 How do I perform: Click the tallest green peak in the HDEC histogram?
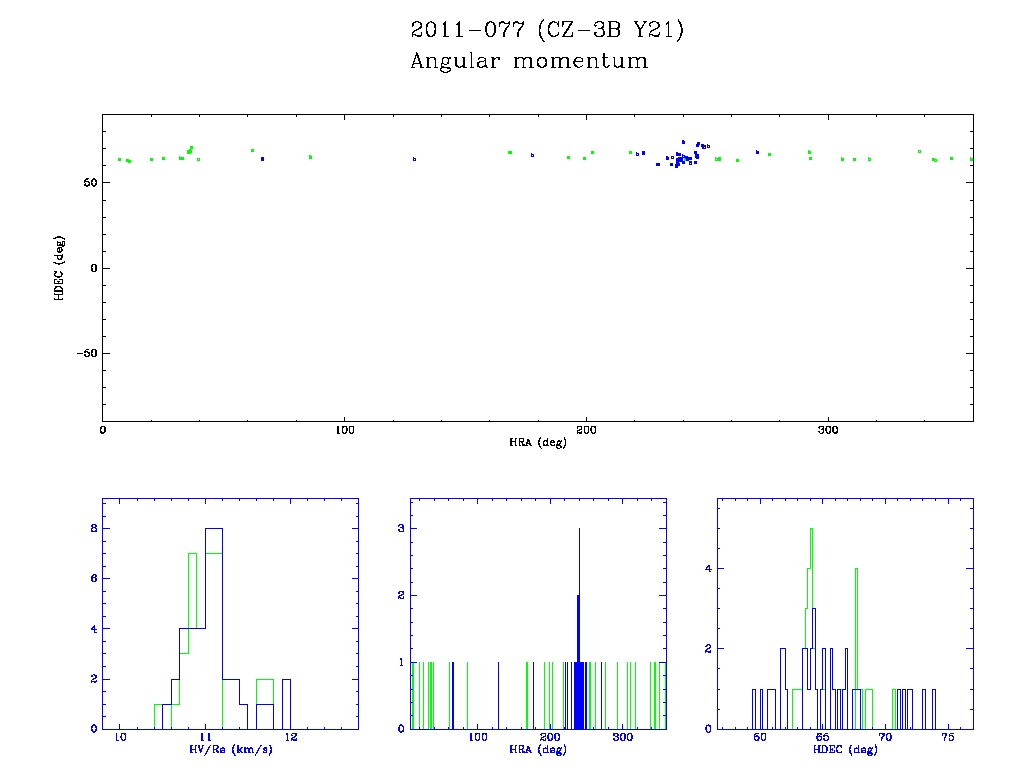pyautogui.click(x=812, y=531)
